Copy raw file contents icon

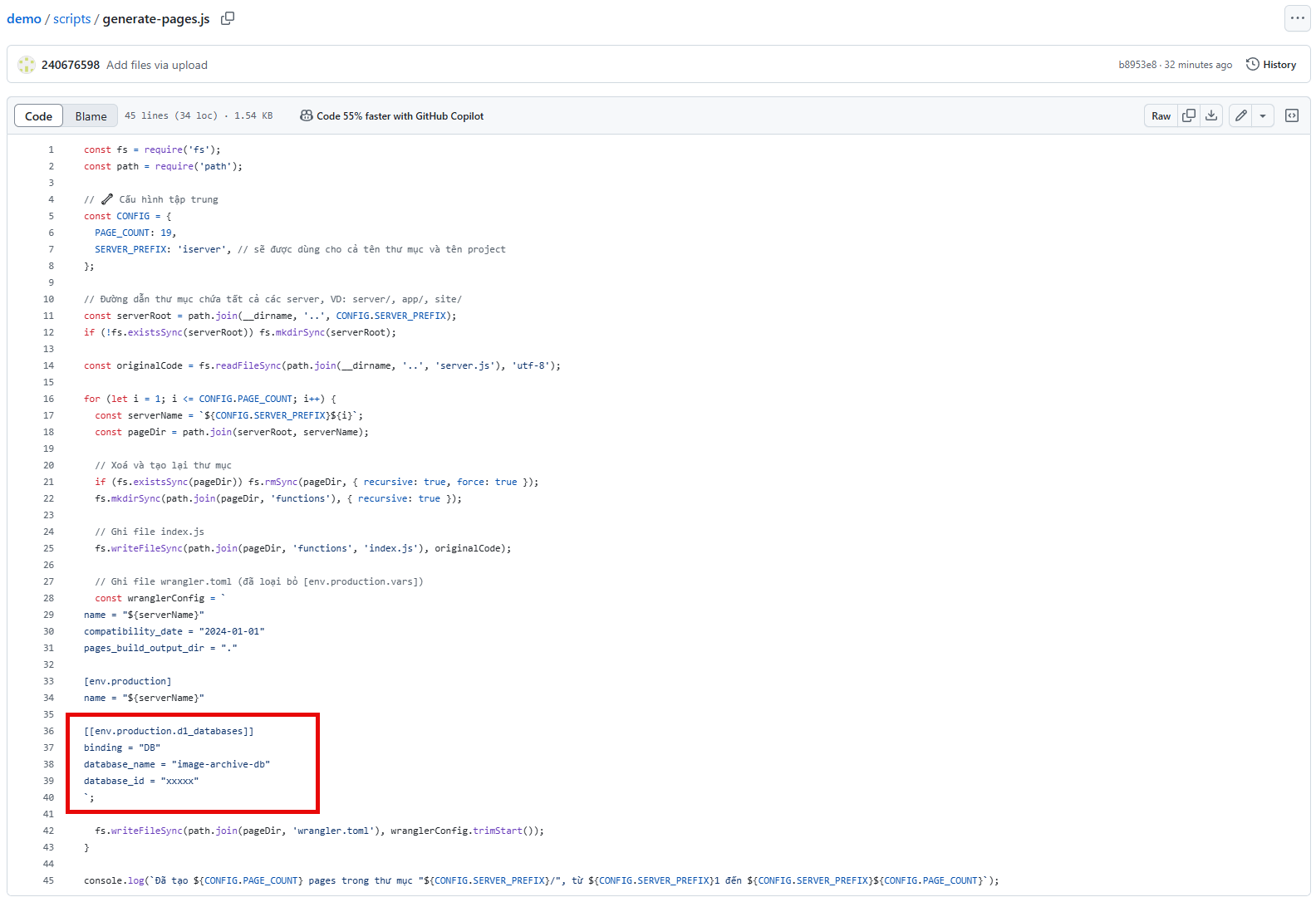pos(1189,115)
